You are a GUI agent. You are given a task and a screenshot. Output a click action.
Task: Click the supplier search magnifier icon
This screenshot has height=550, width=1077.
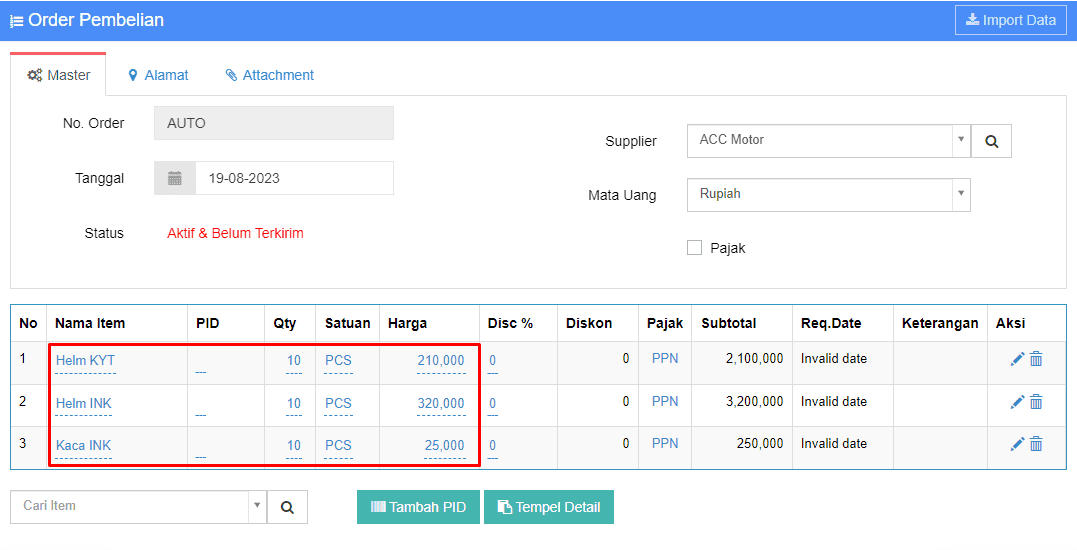click(991, 141)
